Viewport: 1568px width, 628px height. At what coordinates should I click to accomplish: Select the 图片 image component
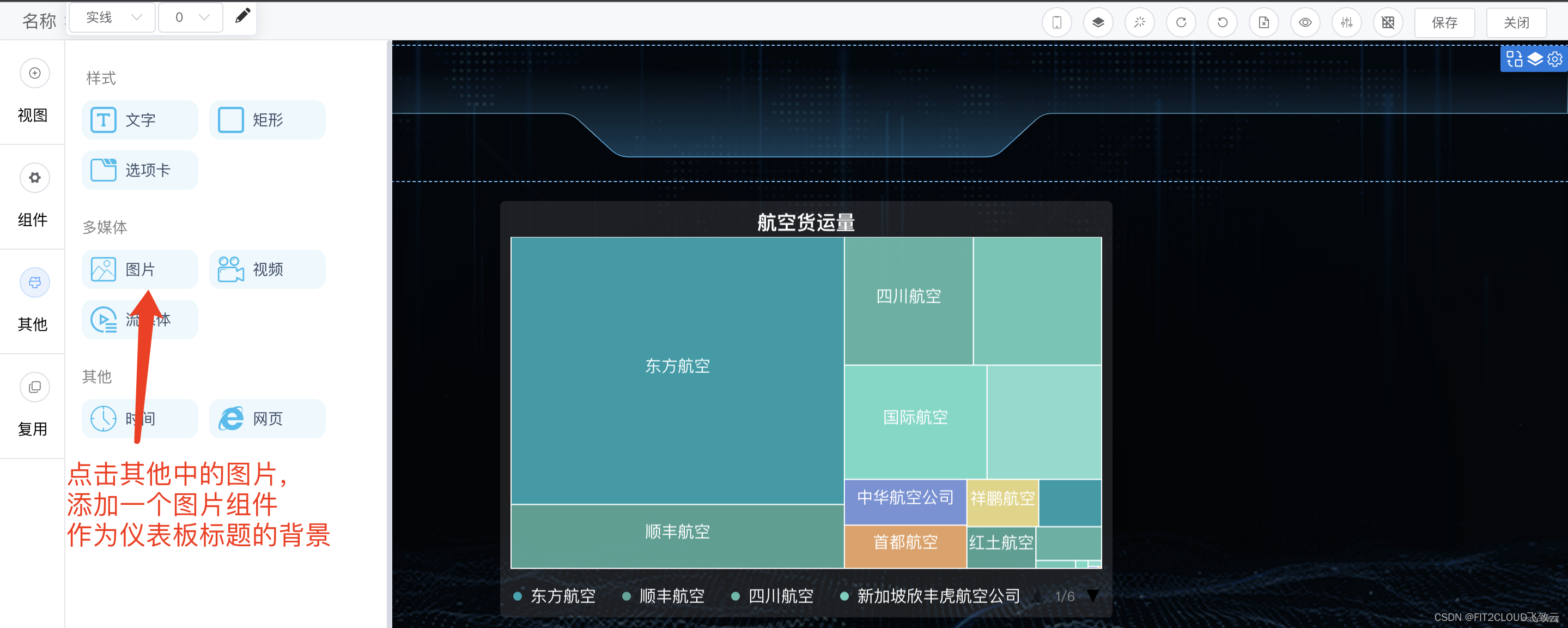139,269
